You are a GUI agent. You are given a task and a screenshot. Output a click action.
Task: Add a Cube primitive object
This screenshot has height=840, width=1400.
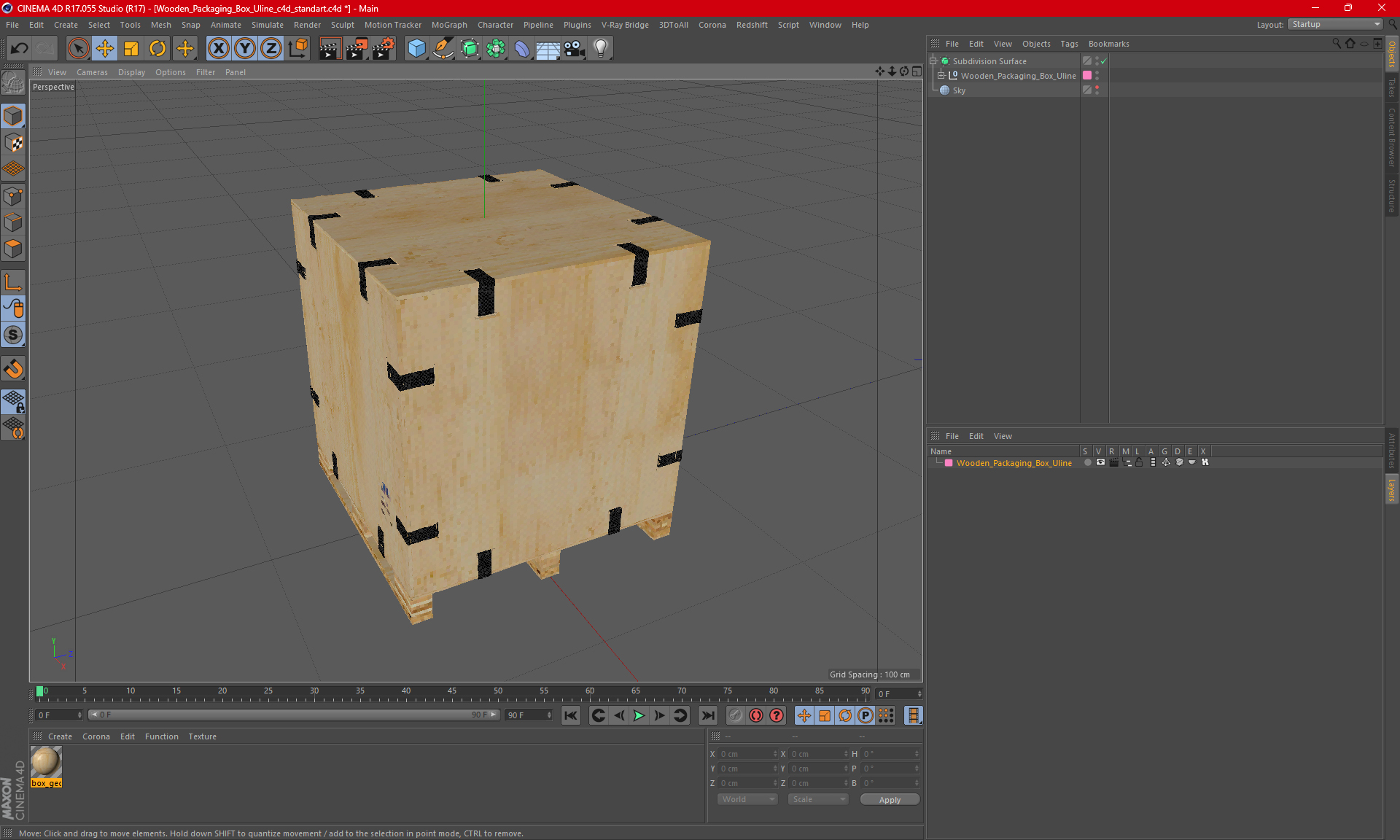pos(416,49)
